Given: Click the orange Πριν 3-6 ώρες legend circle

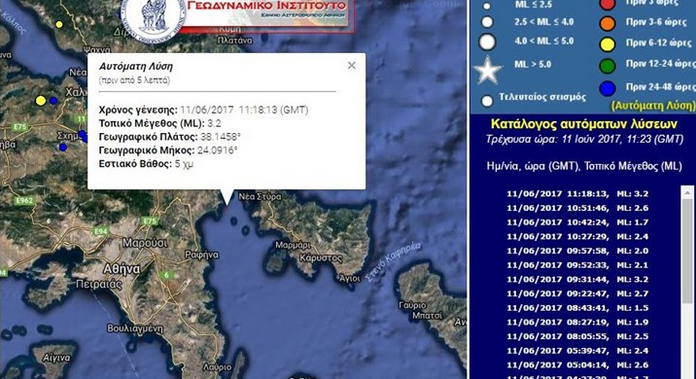Looking at the screenshot, I should [x=607, y=23].
